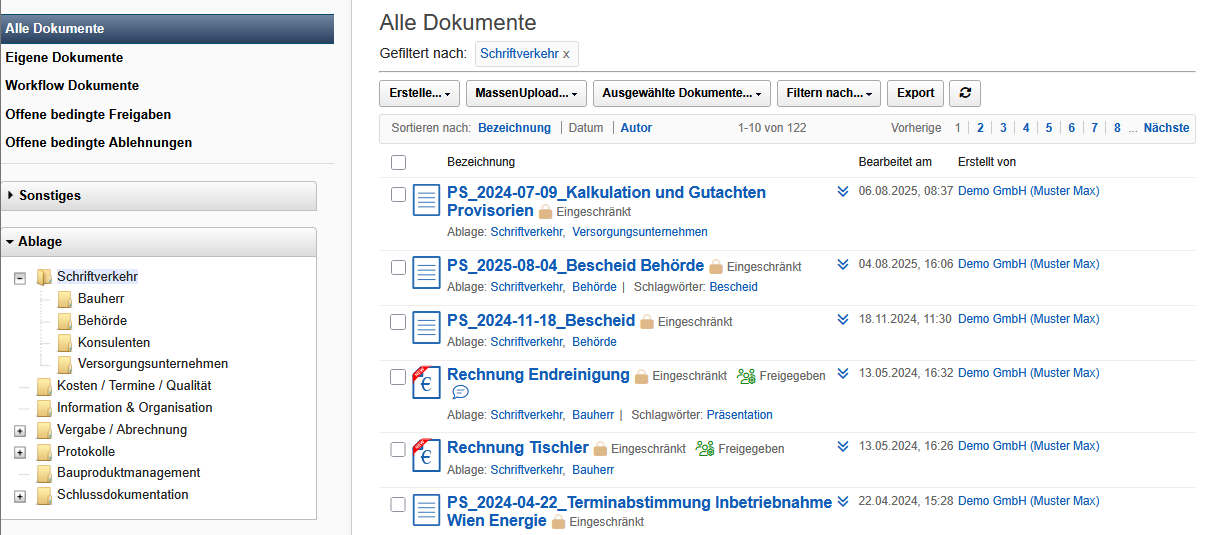Open the Filtern nach... dropdown
The height and width of the screenshot is (535, 1218).
coord(829,93)
